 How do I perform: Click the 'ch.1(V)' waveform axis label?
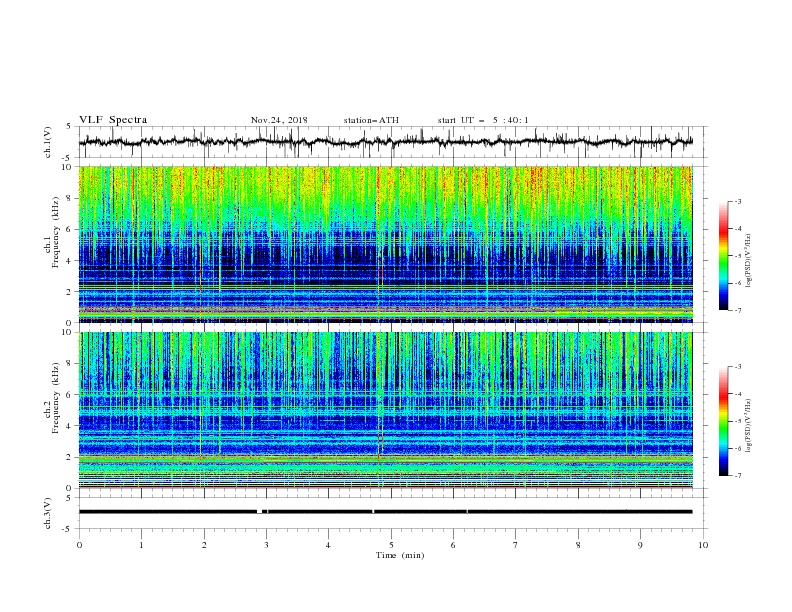tap(47, 142)
